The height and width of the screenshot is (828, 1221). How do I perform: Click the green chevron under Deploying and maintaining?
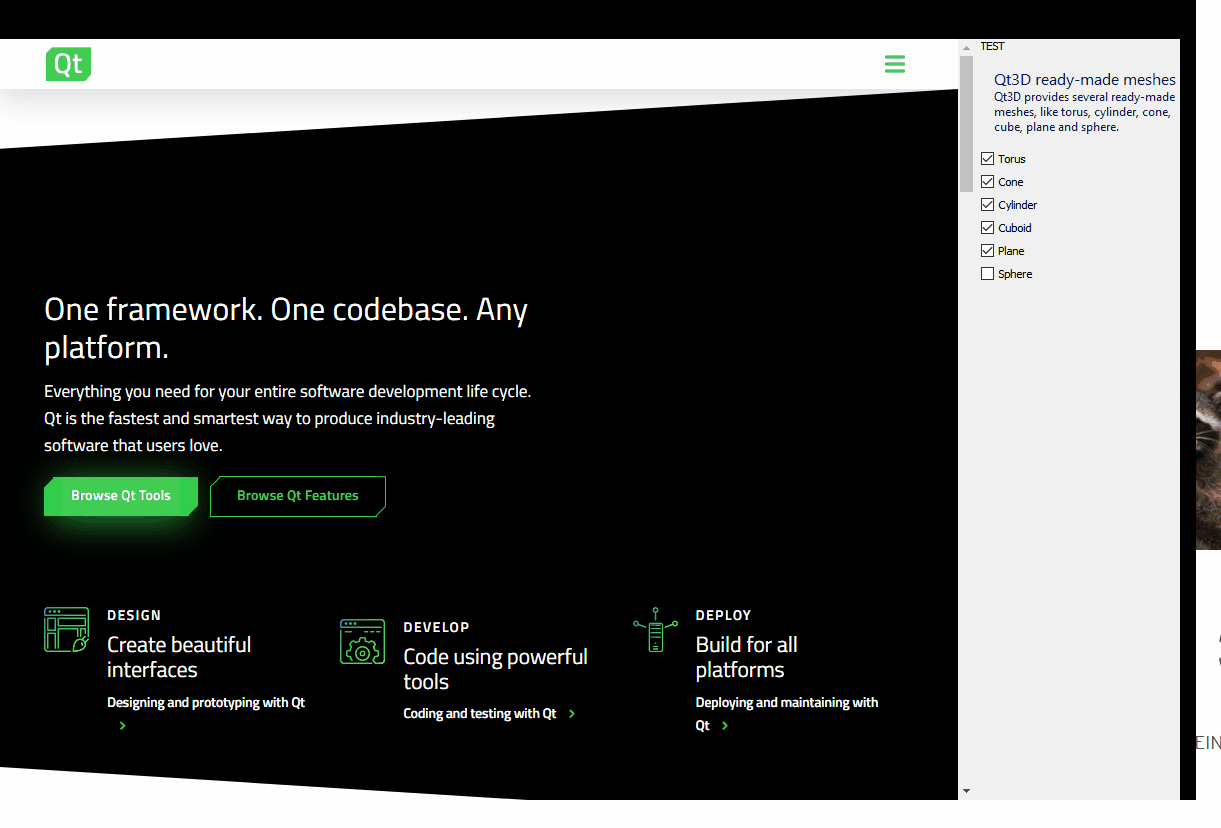tap(725, 726)
